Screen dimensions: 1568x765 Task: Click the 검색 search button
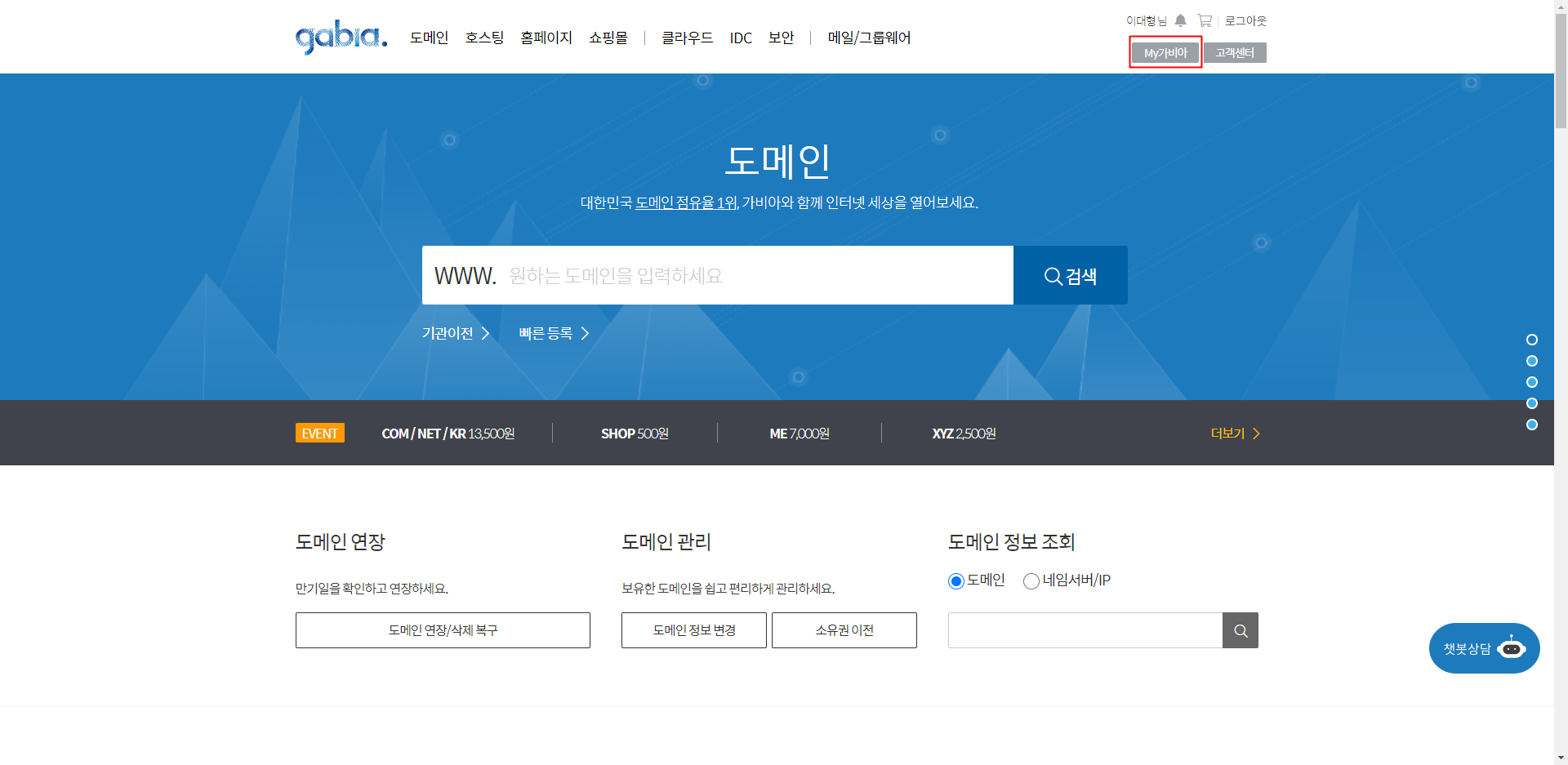click(1071, 275)
